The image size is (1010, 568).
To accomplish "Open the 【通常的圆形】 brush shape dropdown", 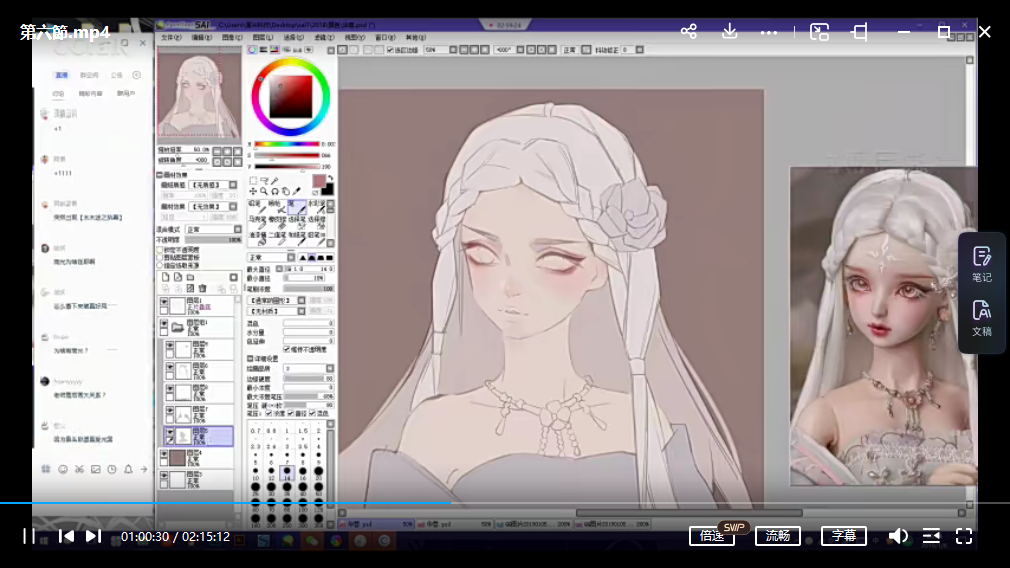I will [276, 301].
